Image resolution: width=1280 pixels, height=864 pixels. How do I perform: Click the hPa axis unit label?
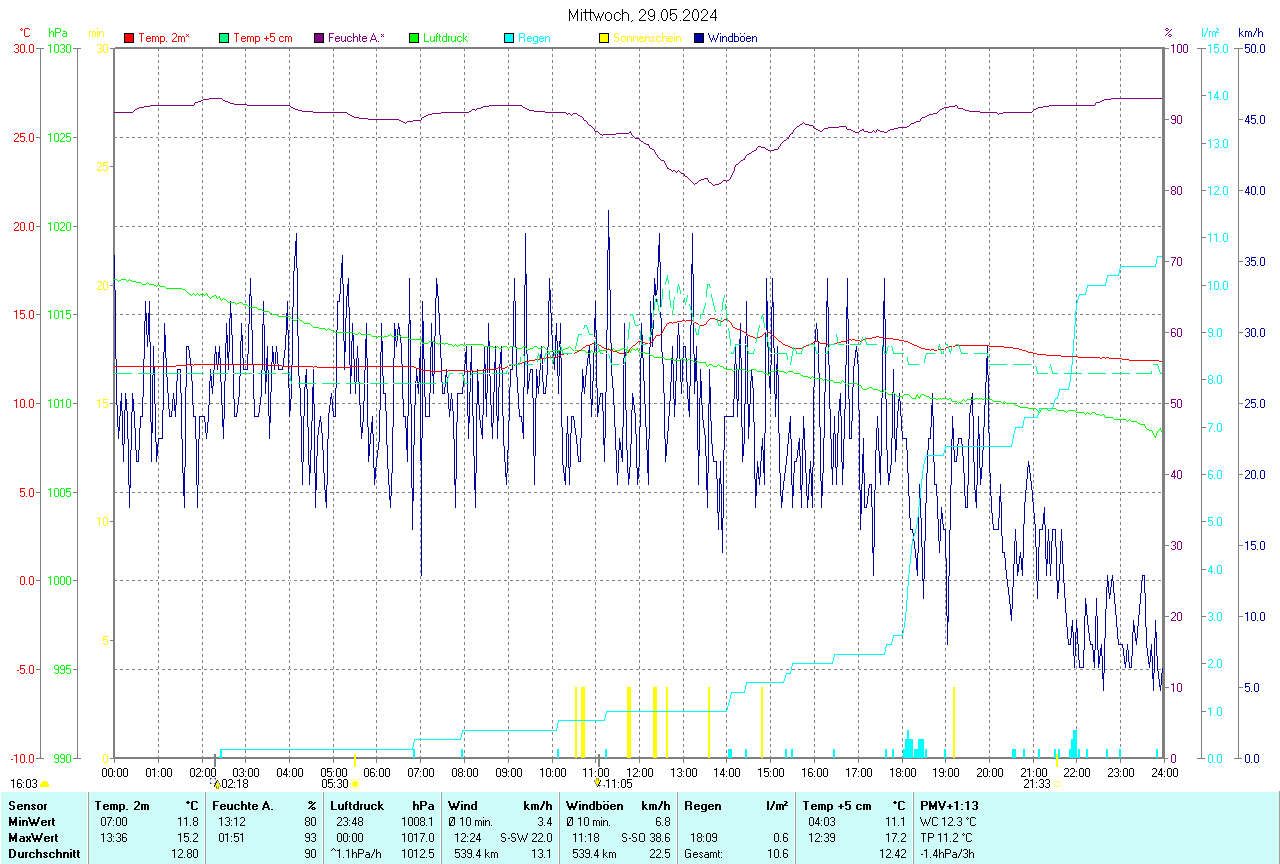pyautogui.click(x=60, y=33)
